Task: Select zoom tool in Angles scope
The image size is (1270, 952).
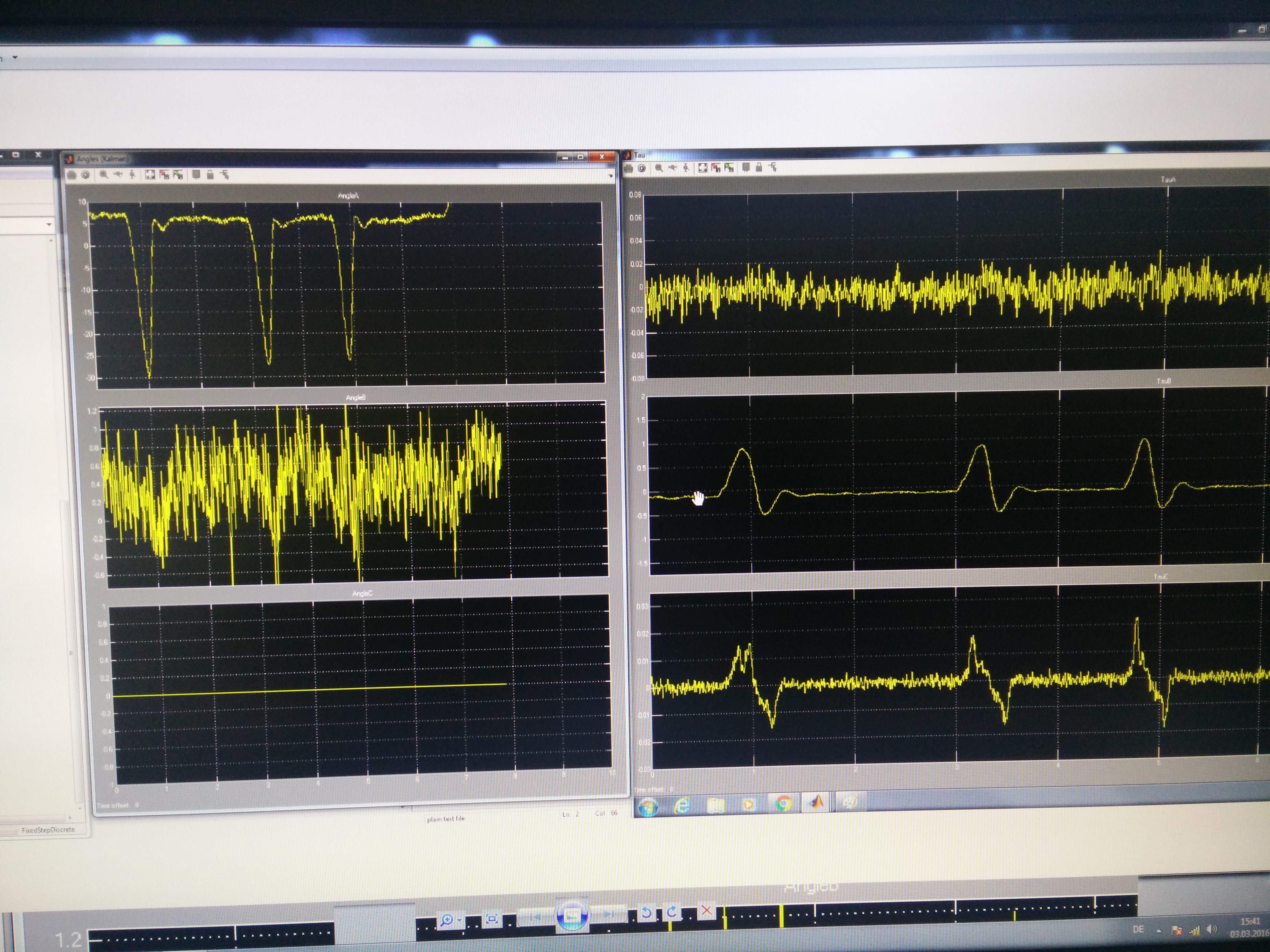Action: (104, 175)
